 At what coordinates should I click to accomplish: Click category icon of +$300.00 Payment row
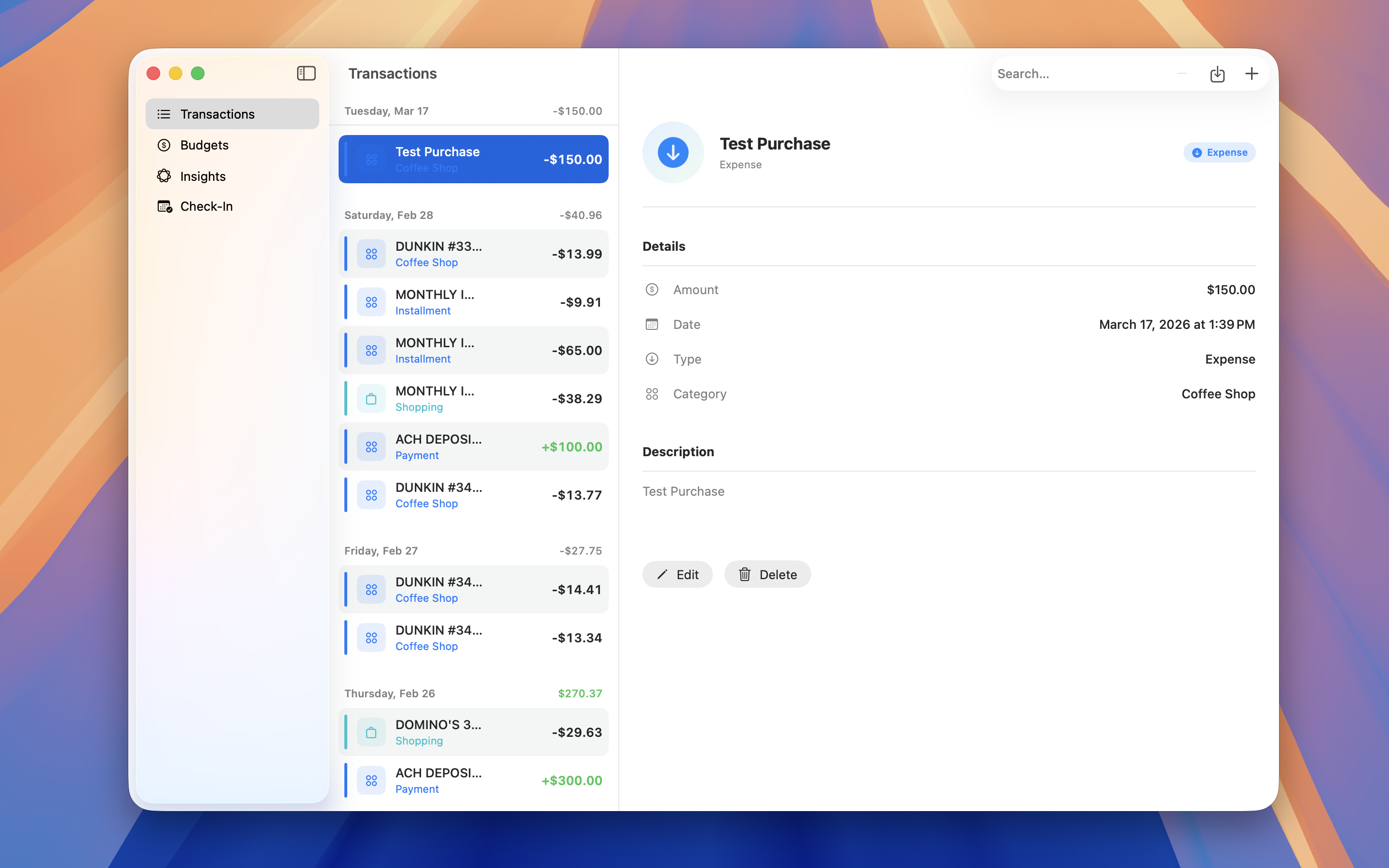[371, 781]
